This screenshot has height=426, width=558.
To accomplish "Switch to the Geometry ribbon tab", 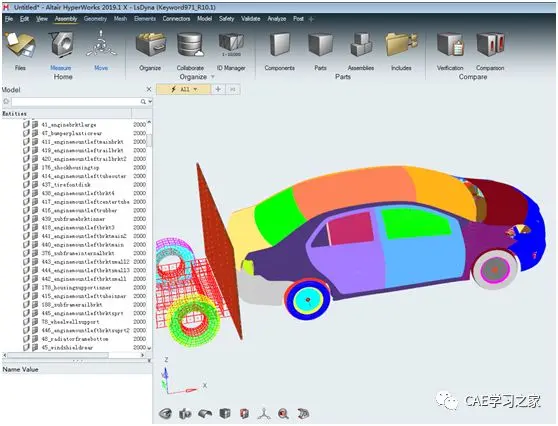I will click(x=95, y=19).
